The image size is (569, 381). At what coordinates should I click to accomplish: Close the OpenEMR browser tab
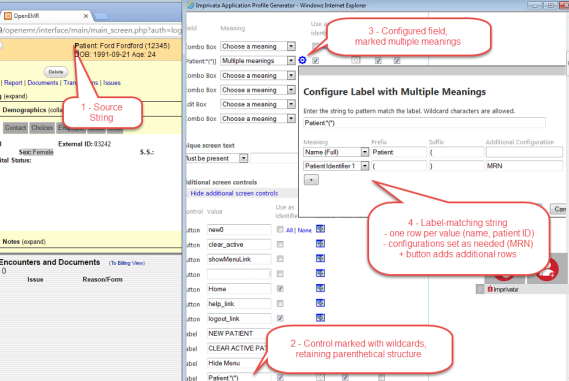[86, 16]
